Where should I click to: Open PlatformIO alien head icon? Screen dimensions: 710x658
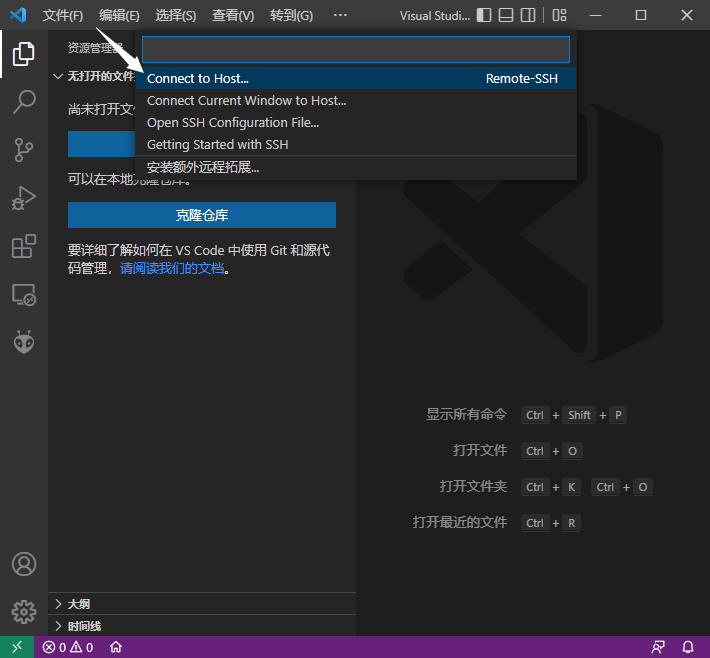tap(24, 342)
